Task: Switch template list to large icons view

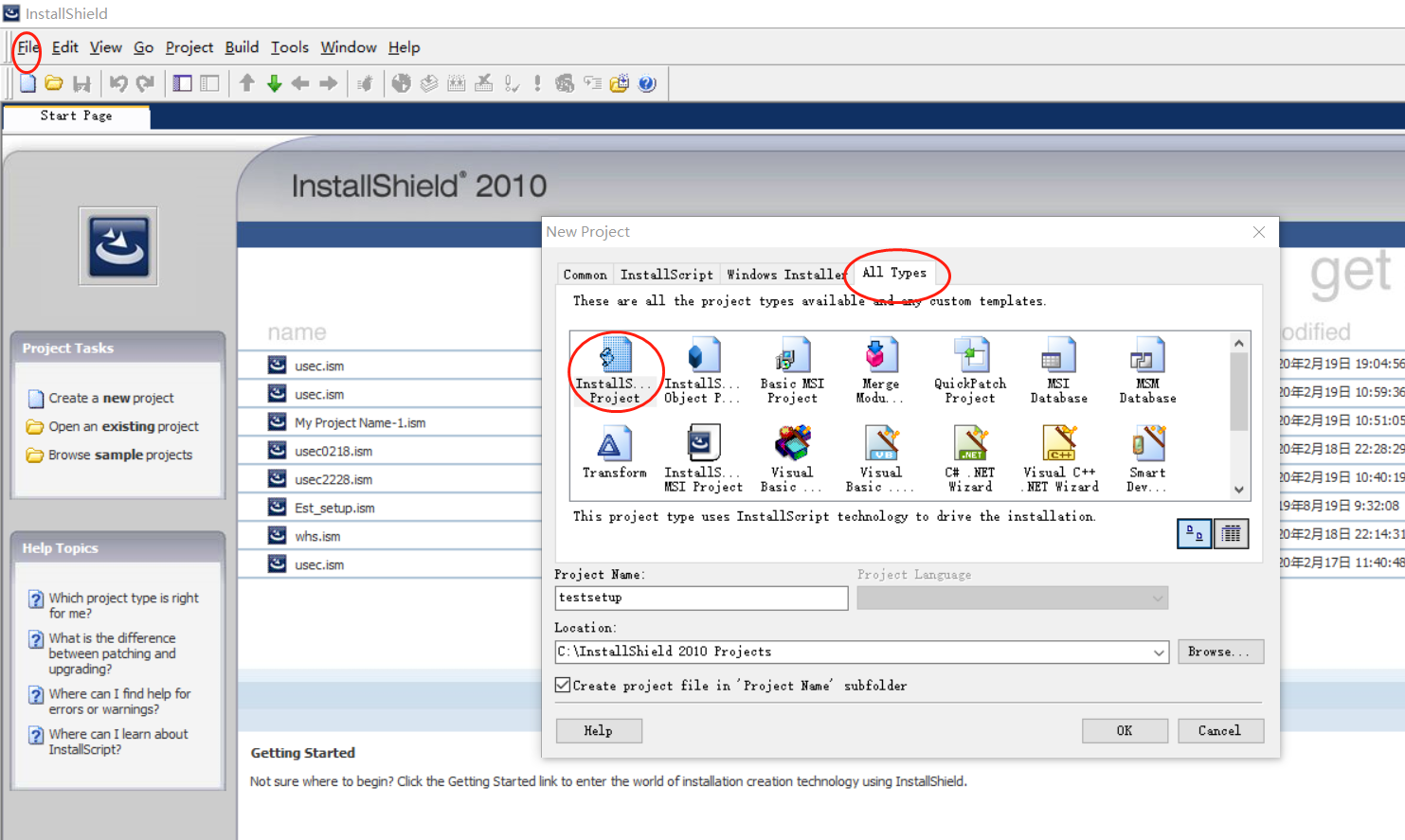Action: click(1194, 534)
